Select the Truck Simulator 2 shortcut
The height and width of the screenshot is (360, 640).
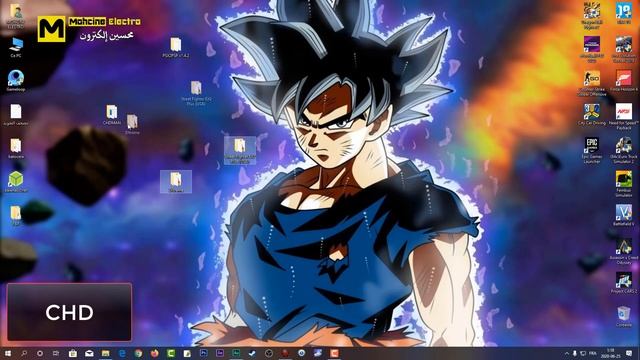pyautogui.click(x=624, y=151)
